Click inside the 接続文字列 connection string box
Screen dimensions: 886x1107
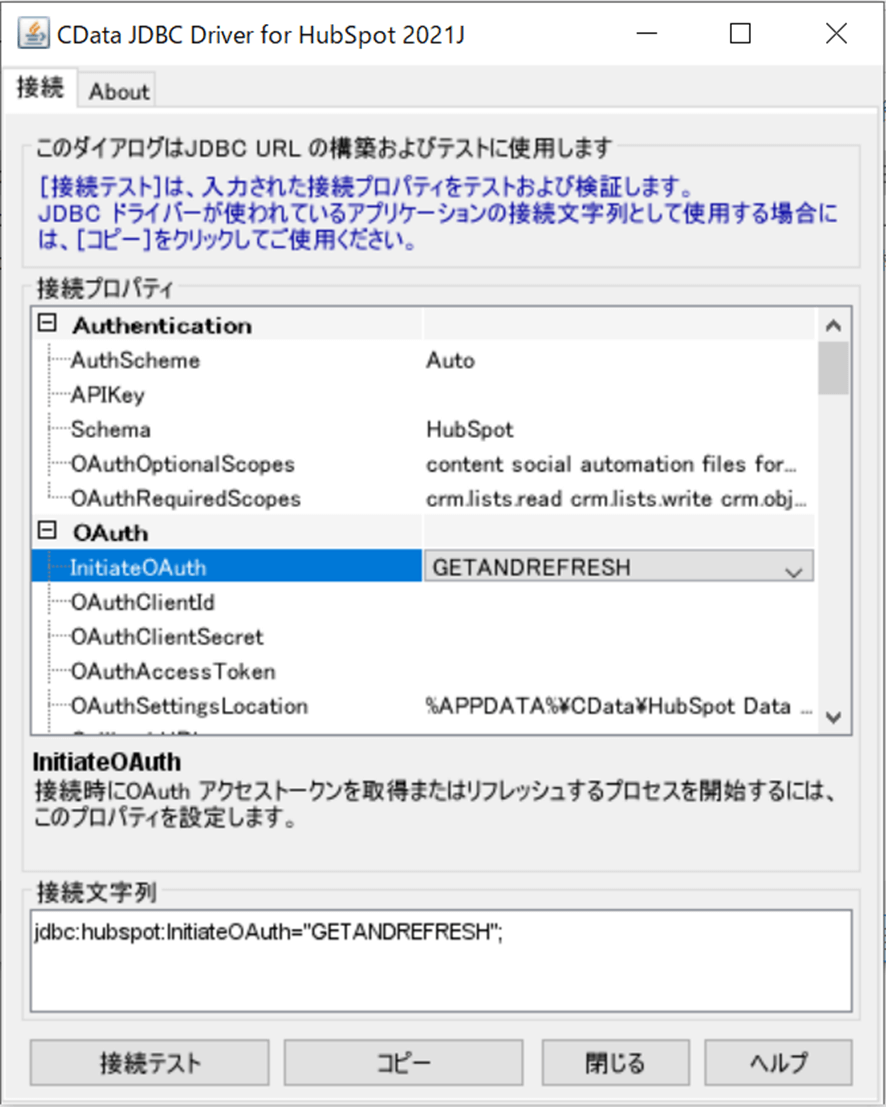click(441, 961)
